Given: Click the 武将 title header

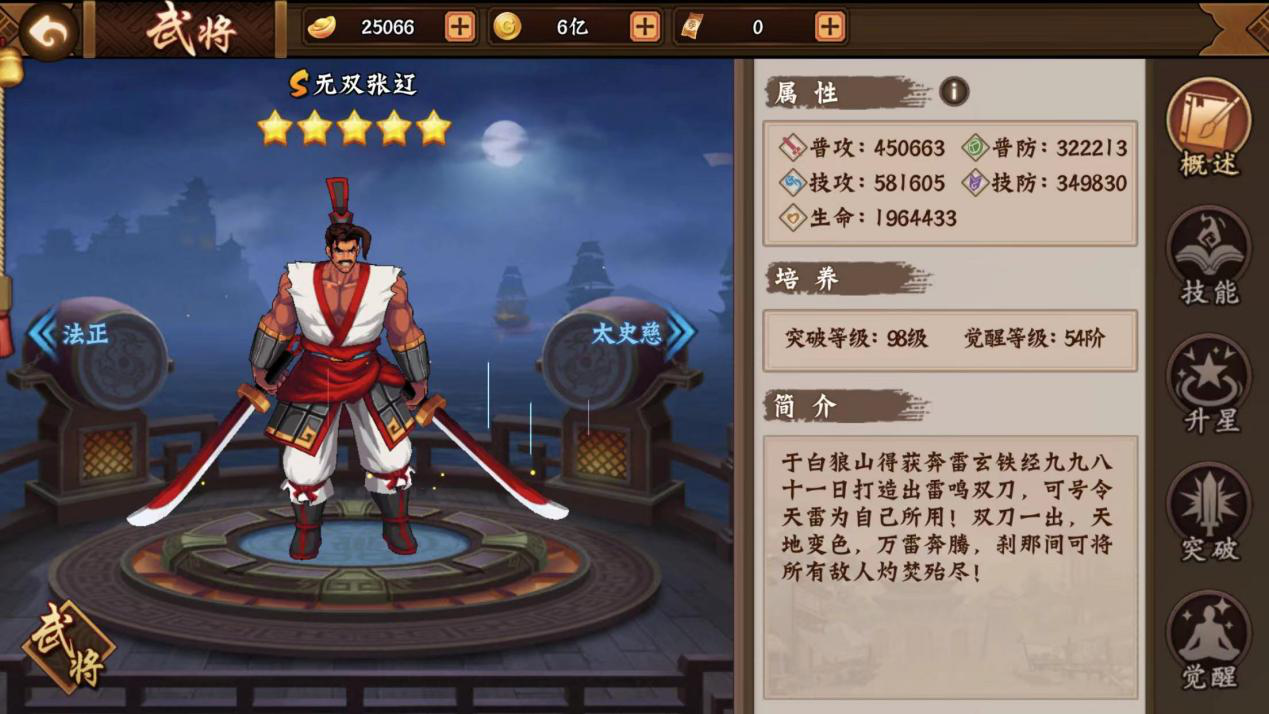Looking at the screenshot, I should (x=190, y=31).
